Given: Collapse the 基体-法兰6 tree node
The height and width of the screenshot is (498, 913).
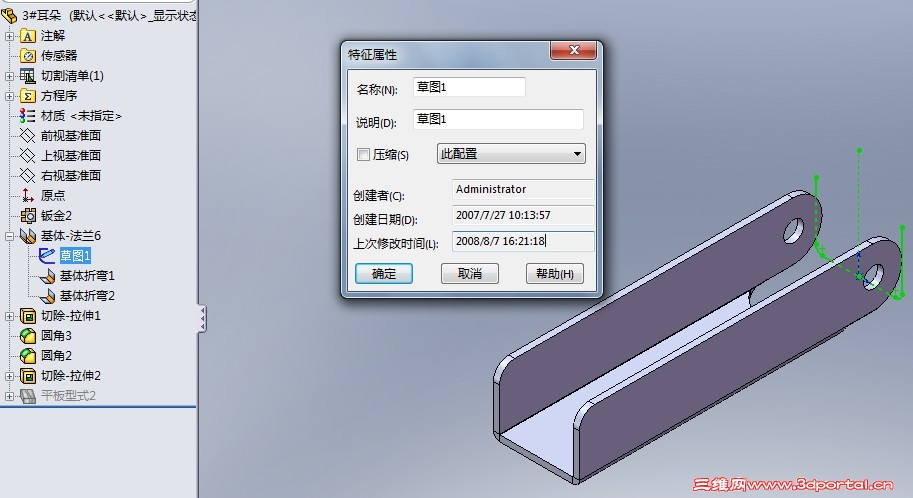Looking at the screenshot, I should point(9,236).
